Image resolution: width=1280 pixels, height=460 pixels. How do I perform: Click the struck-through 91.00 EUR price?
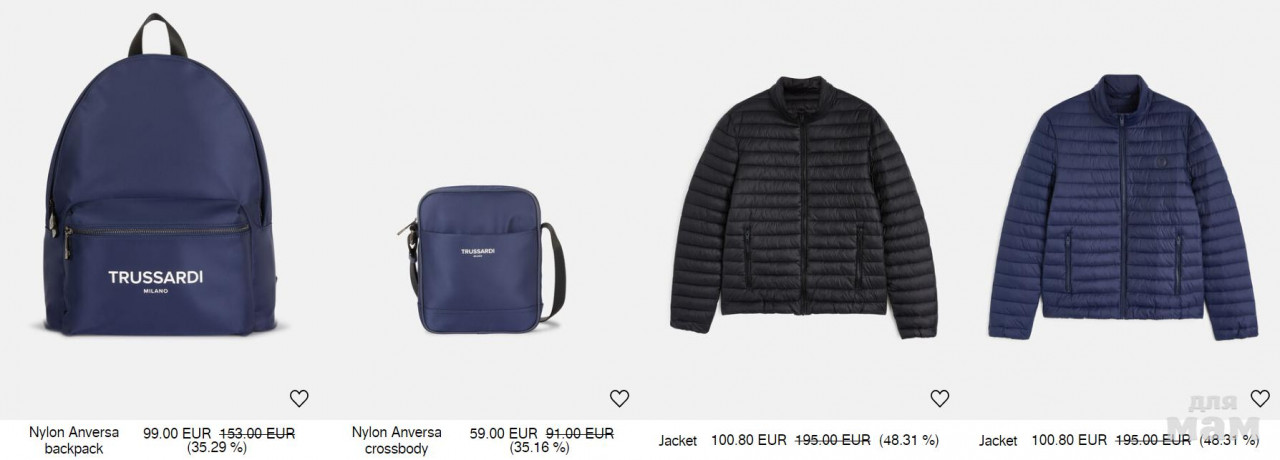[580, 433]
